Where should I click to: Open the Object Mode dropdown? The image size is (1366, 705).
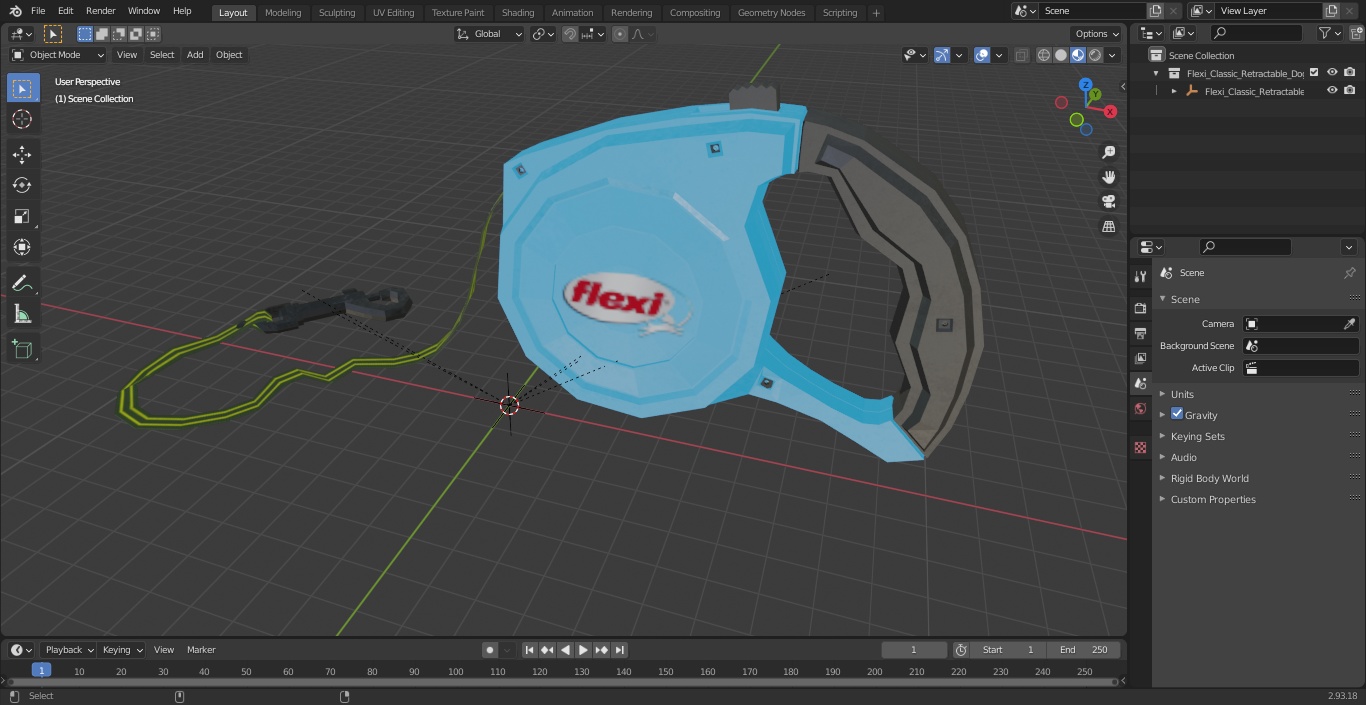click(58, 55)
